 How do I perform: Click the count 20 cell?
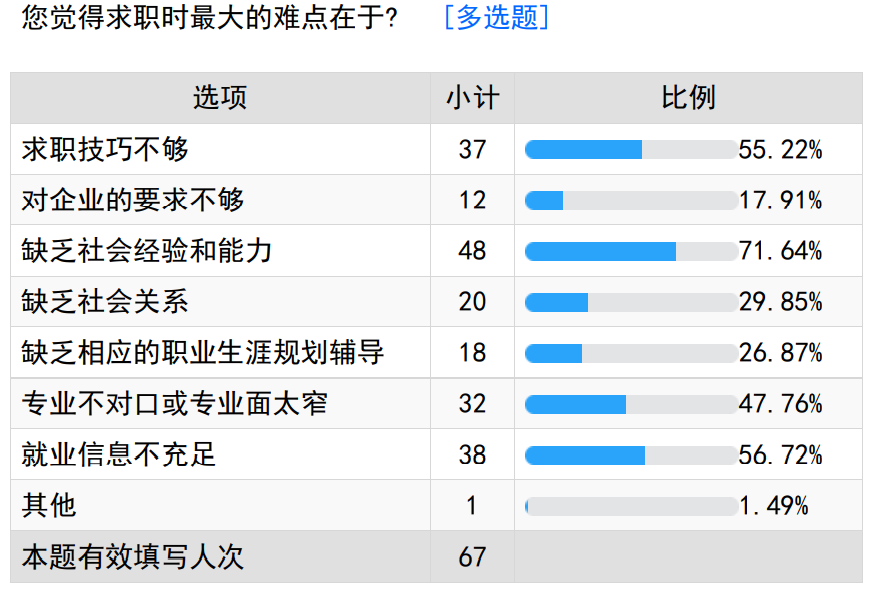point(472,302)
